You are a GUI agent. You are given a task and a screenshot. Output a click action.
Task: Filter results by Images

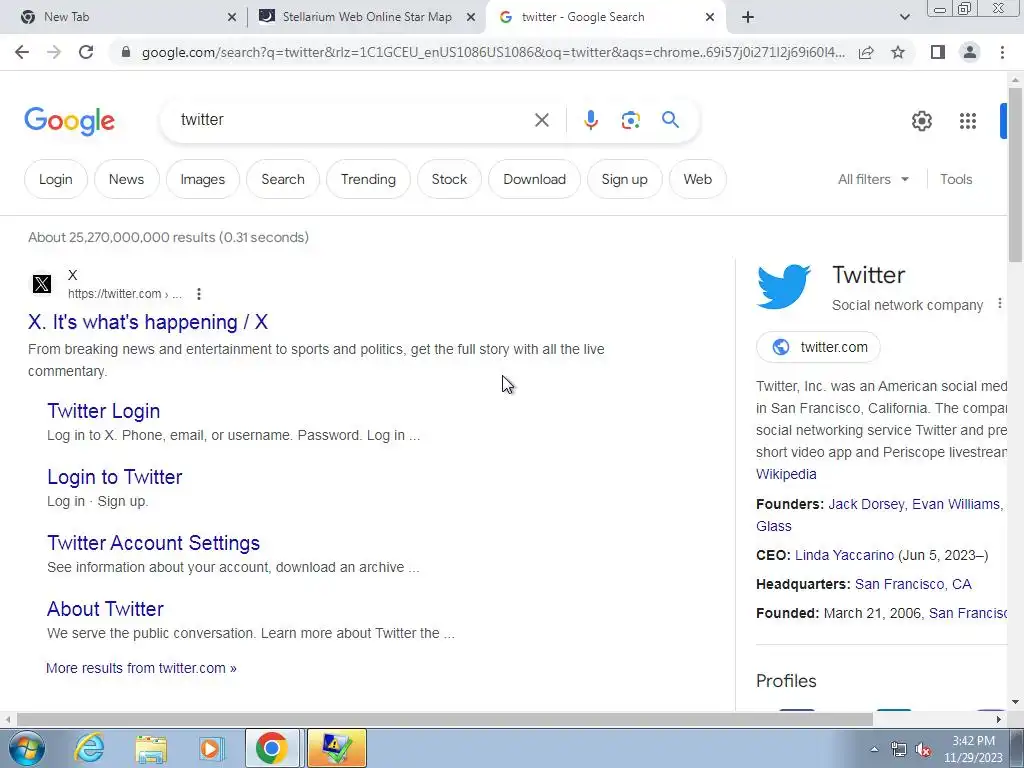coord(202,179)
